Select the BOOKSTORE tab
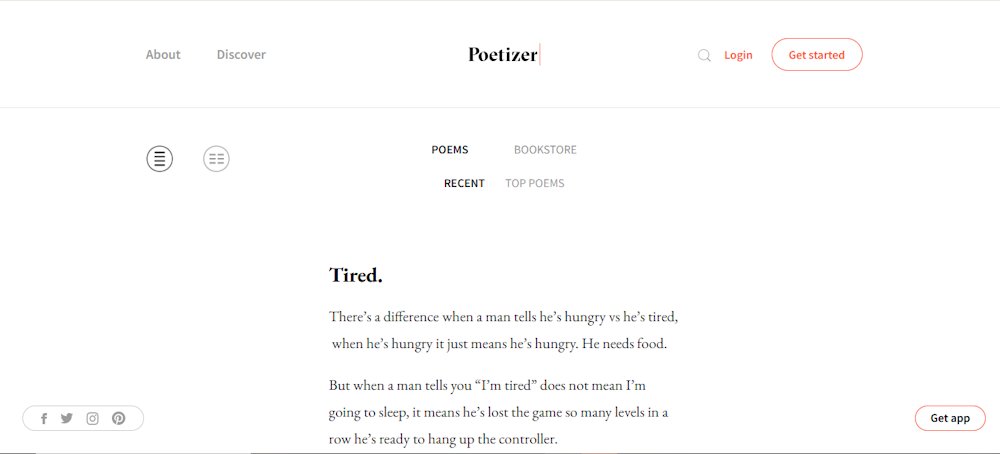Screen dimensions: 1000x454 tap(545, 150)
